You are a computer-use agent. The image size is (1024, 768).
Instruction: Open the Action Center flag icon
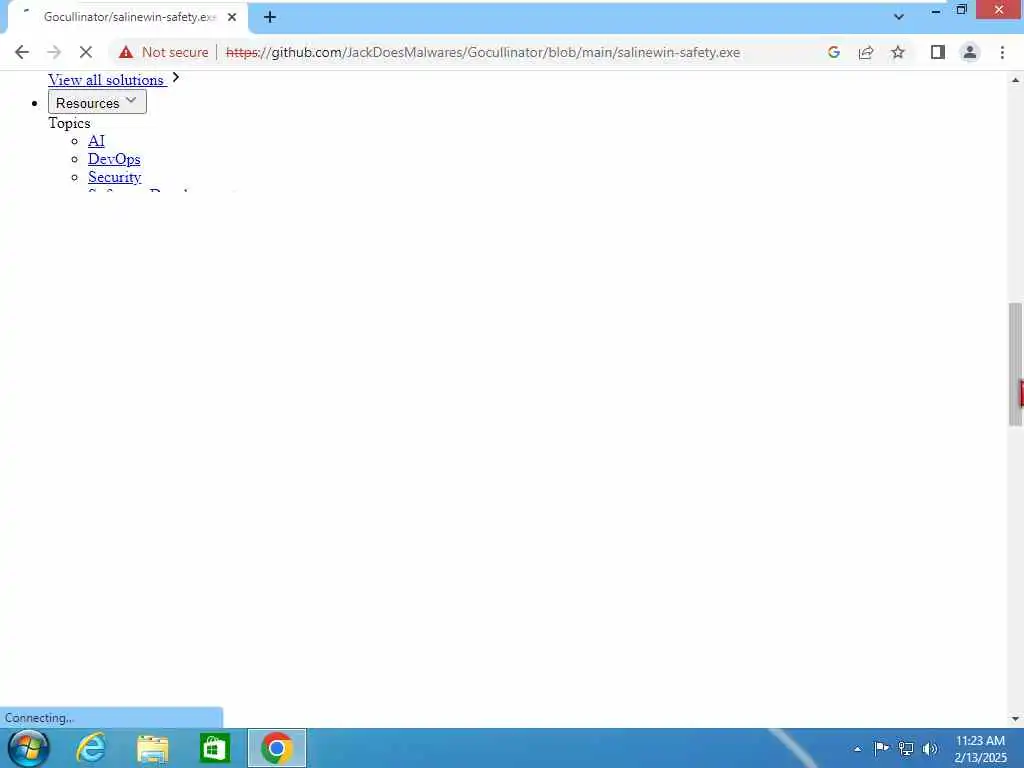click(x=881, y=748)
